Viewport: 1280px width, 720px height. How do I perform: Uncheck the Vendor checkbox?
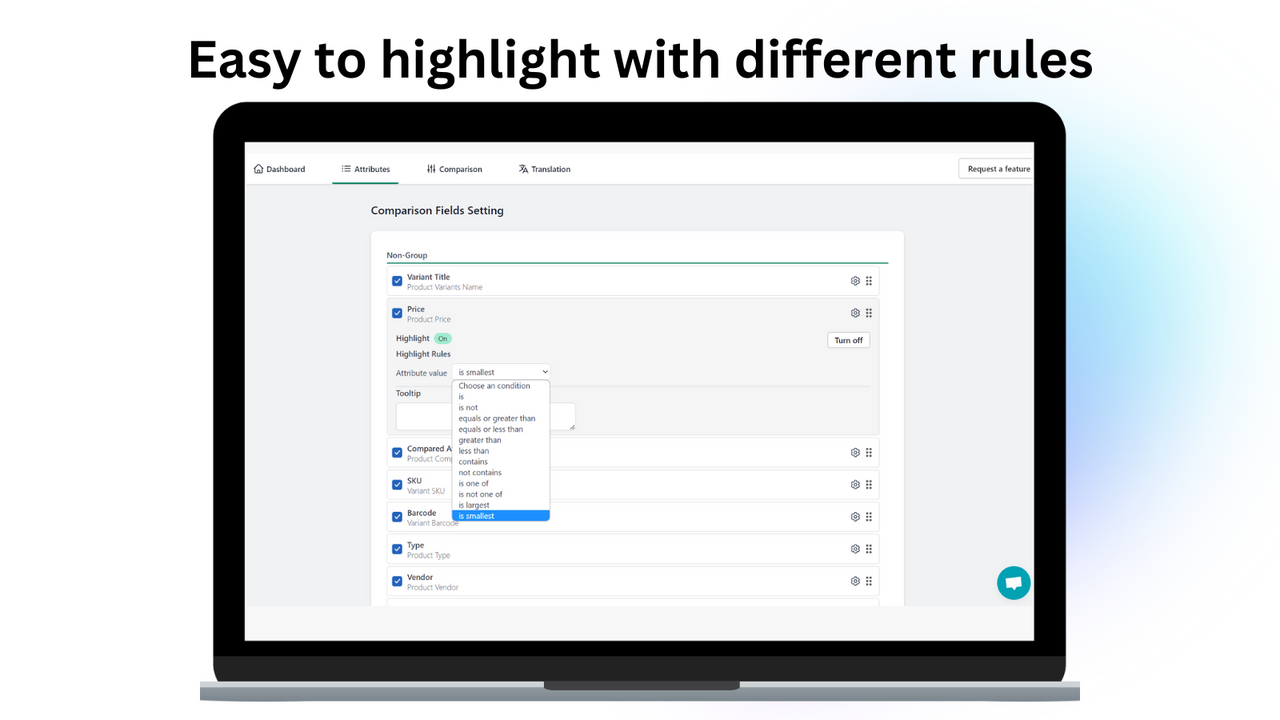(x=397, y=581)
